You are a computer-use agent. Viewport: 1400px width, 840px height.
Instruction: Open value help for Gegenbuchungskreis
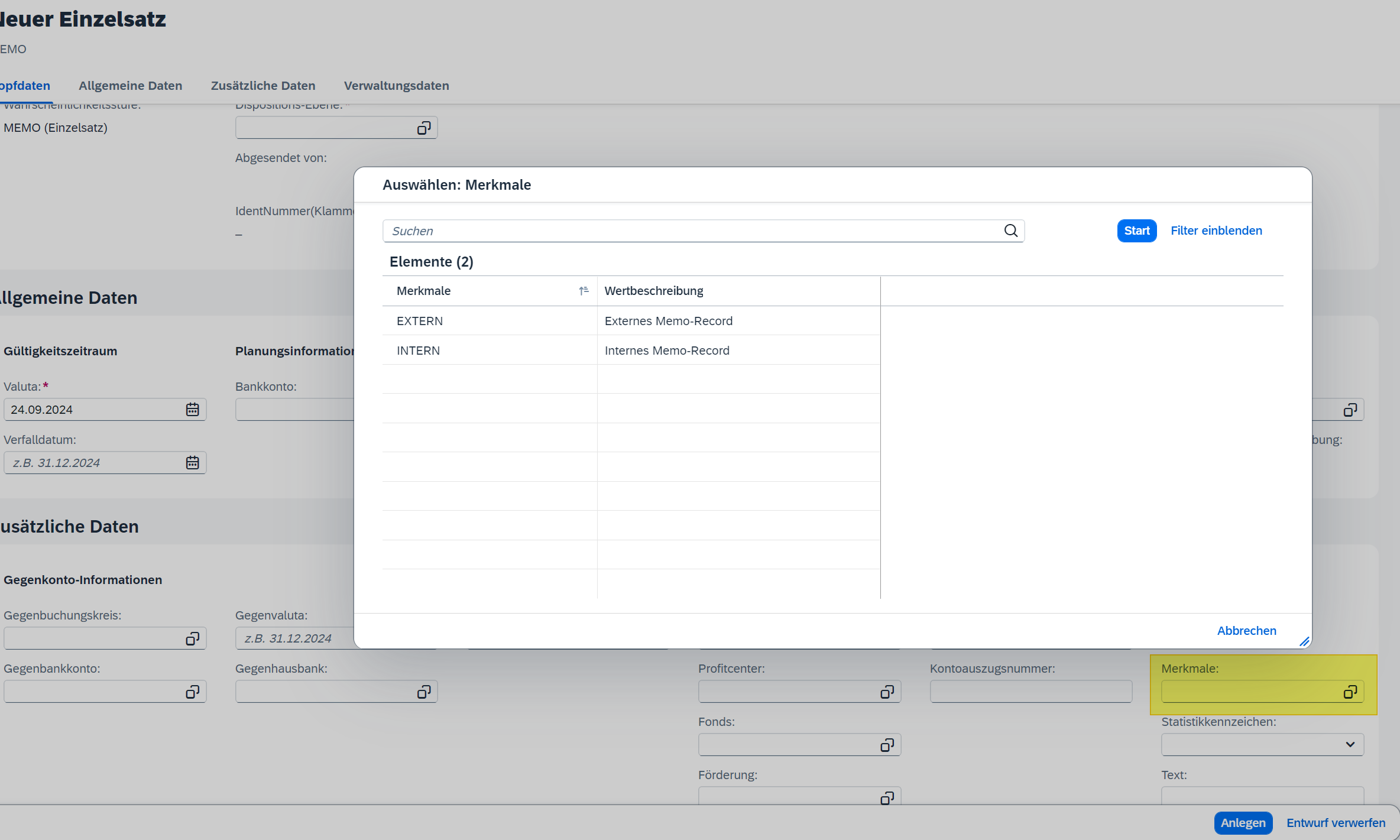click(192, 638)
